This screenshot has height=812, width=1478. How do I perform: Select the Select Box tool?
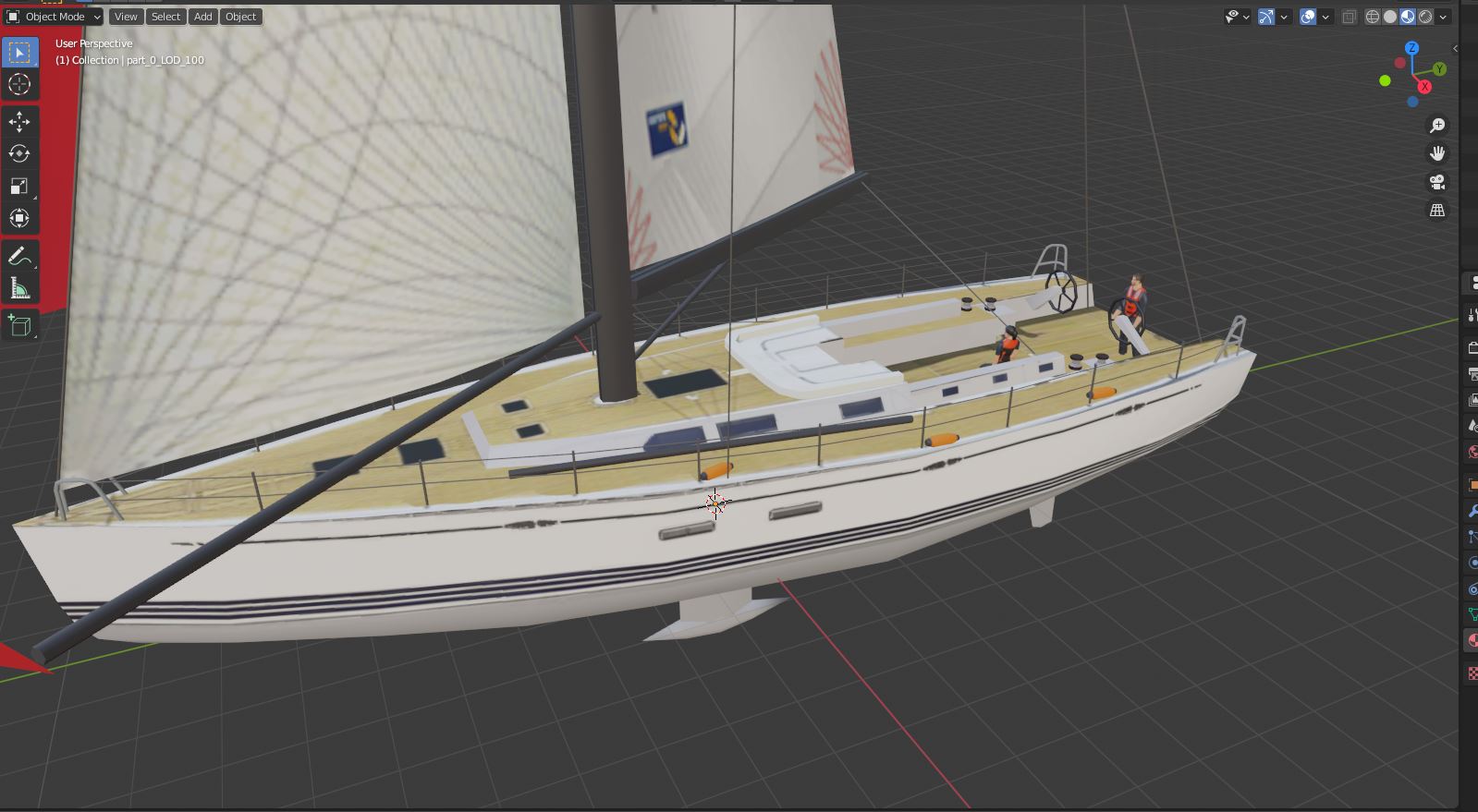point(19,53)
